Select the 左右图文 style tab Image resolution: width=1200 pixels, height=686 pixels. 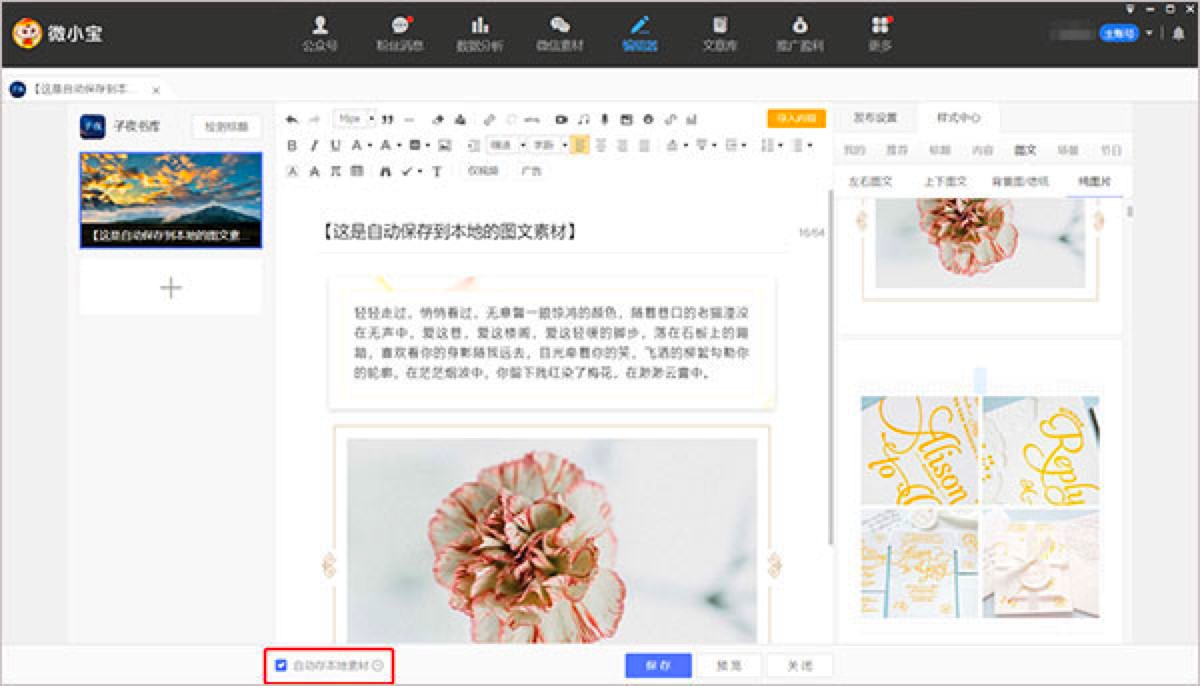870,181
